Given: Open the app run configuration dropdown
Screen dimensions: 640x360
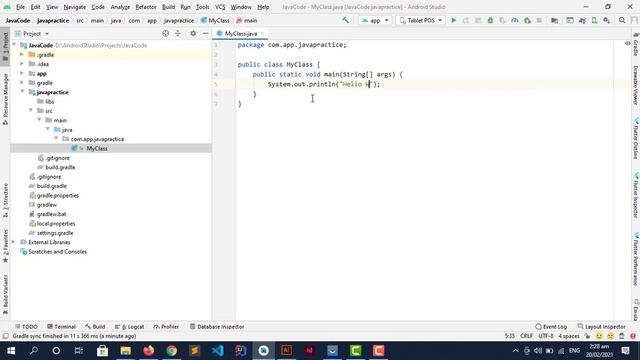Looking at the screenshot, I should 375,20.
